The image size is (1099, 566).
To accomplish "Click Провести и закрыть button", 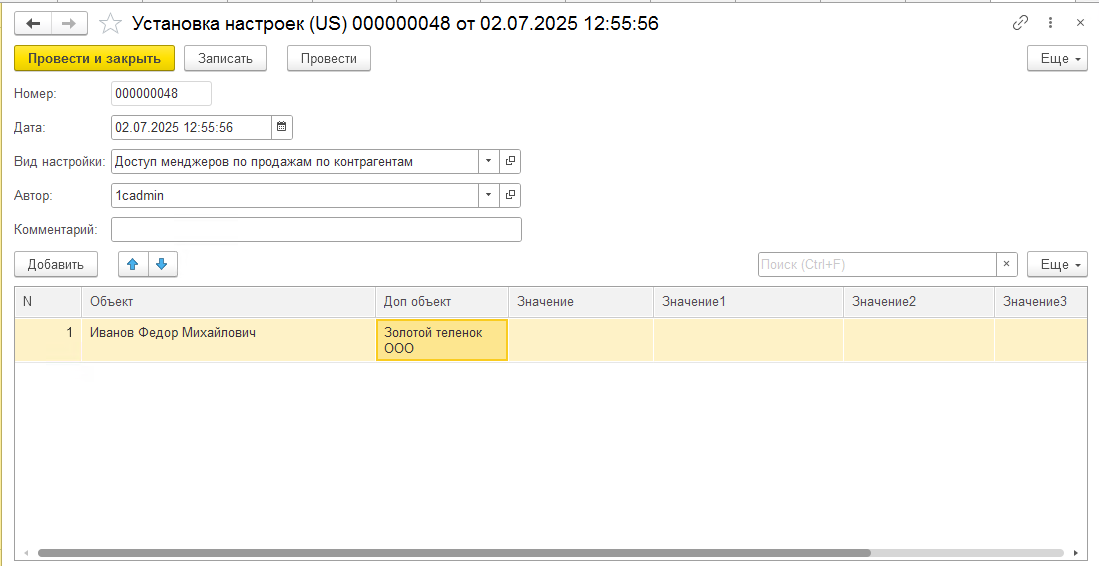I will click(x=94, y=59).
